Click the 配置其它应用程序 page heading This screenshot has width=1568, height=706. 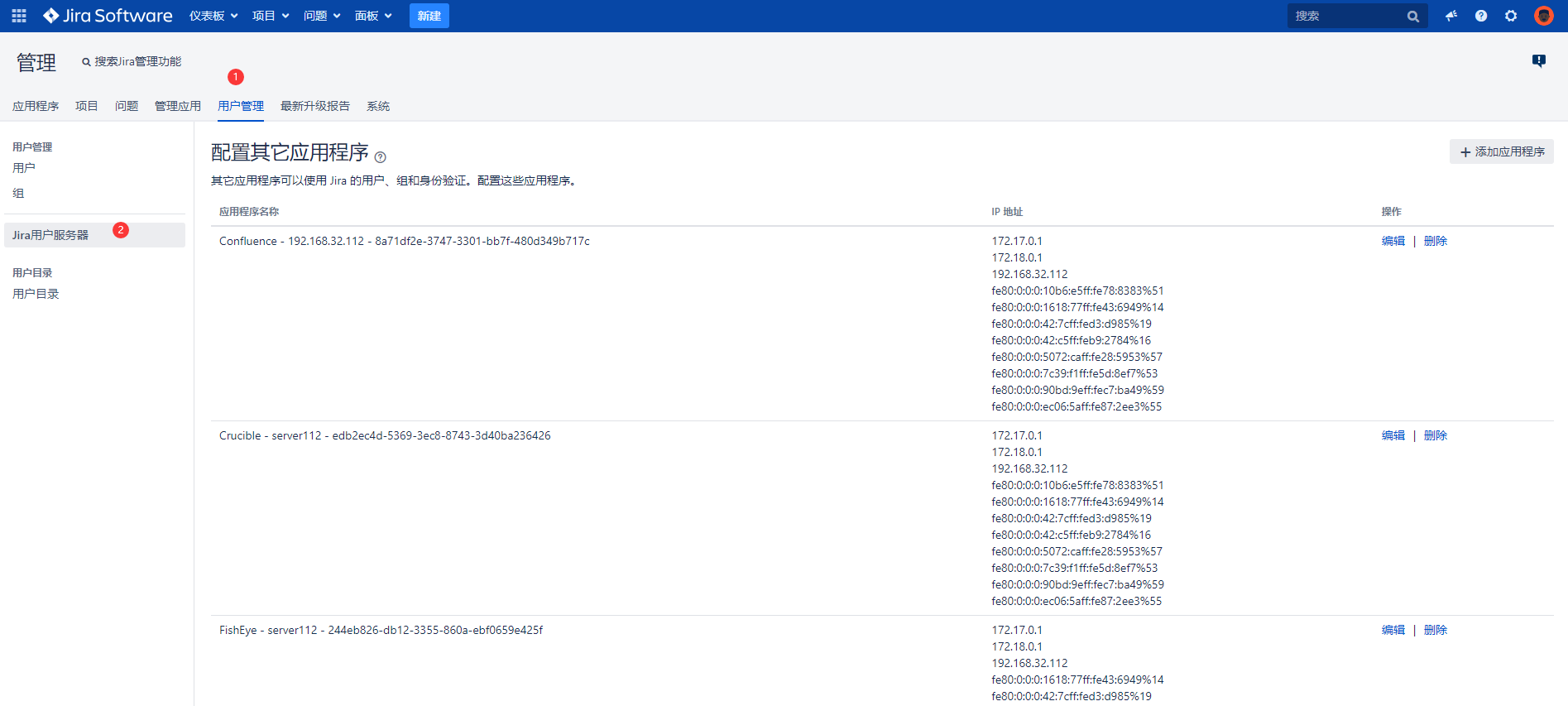pos(290,152)
